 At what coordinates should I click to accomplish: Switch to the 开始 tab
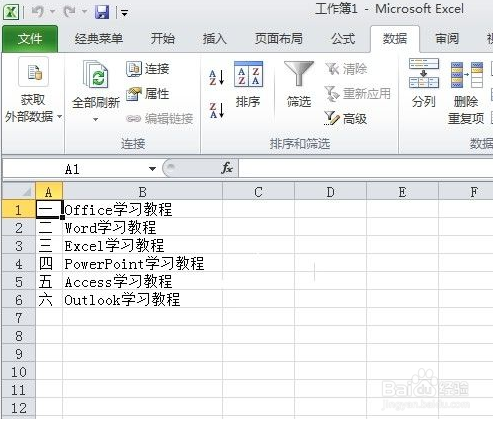click(x=163, y=39)
